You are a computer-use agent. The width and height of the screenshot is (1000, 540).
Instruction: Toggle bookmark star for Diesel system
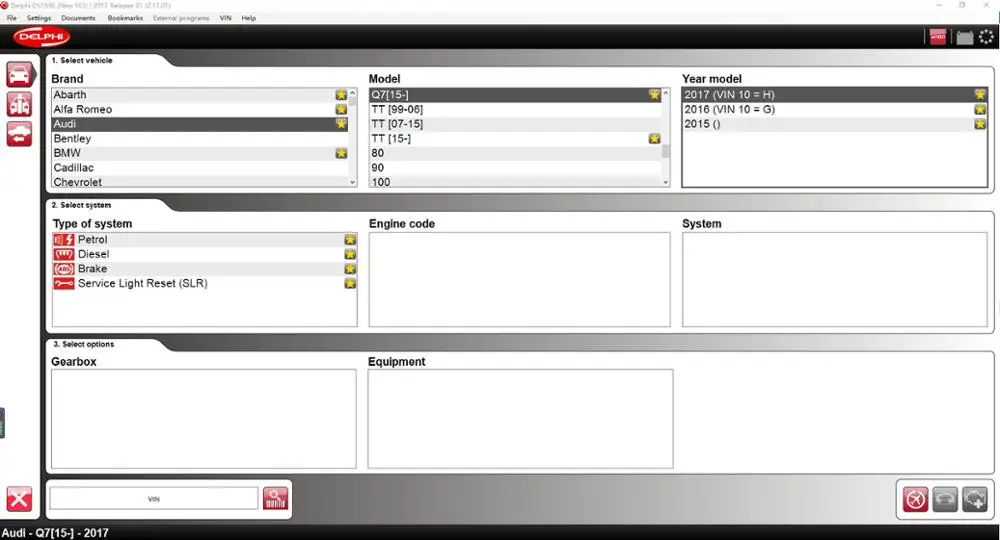click(x=350, y=254)
